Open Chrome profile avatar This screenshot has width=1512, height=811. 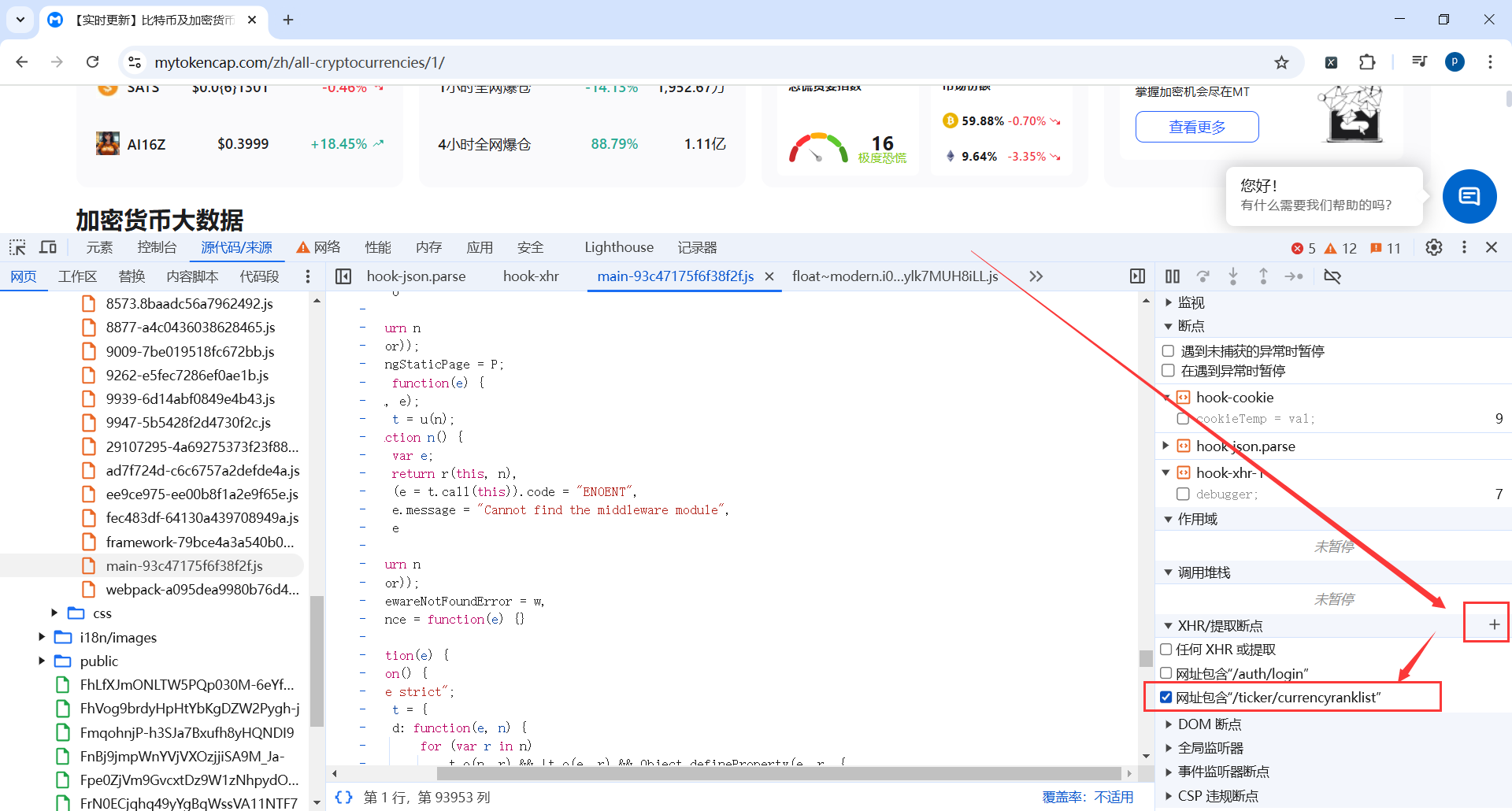[1455, 62]
